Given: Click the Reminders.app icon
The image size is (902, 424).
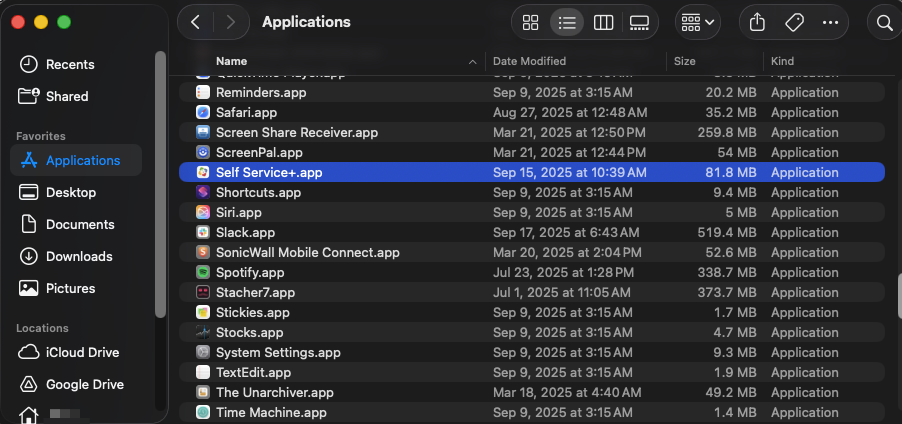Looking at the screenshot, I should [202, 92].
